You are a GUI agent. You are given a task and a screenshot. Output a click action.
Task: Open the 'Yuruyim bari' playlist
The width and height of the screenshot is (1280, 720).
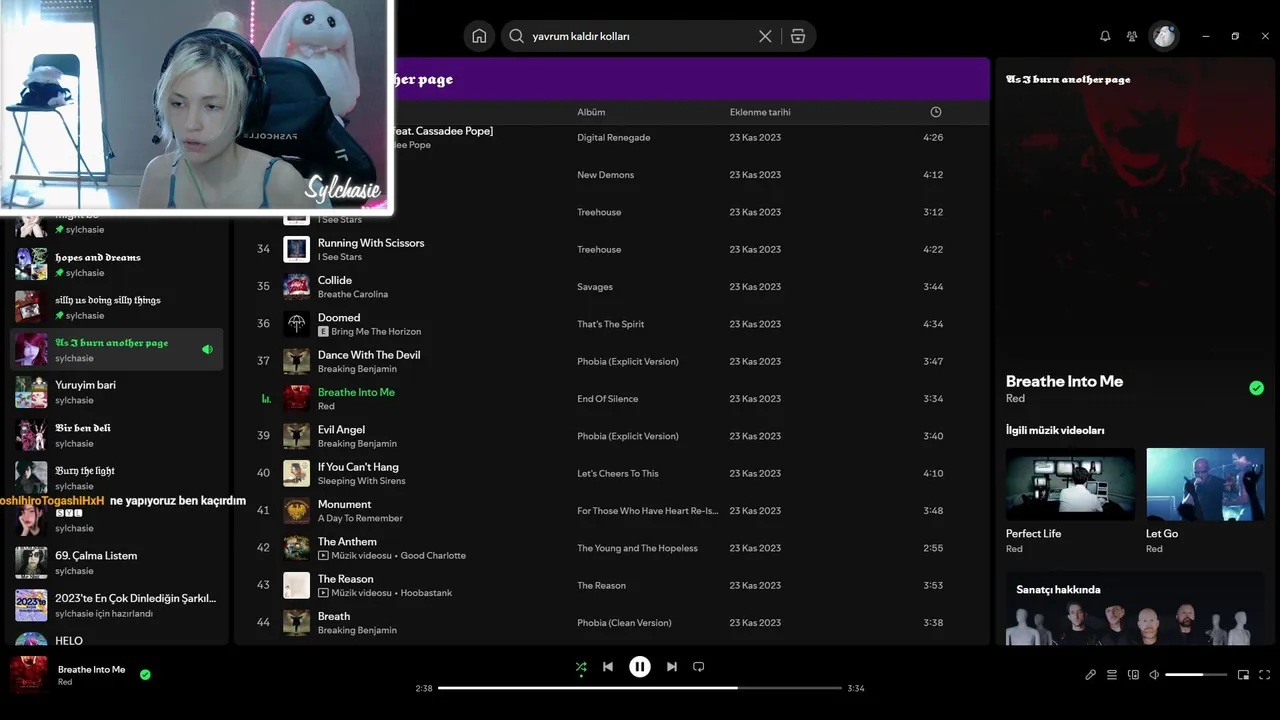(116, 392)
